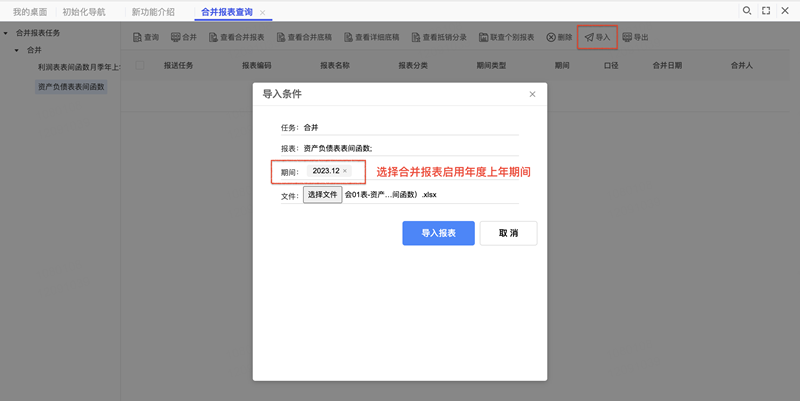Open the 期间 selection field
Viewport: 800px width, 401px height.
(x=411, y=171)
